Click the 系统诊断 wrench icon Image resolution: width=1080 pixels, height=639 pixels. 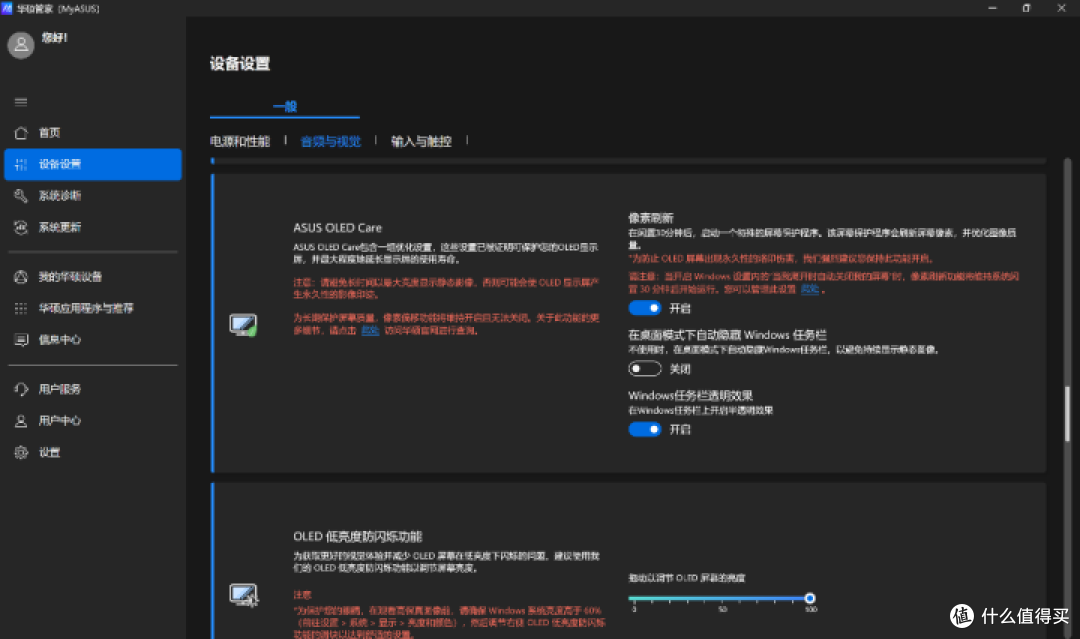pos(21,196)
